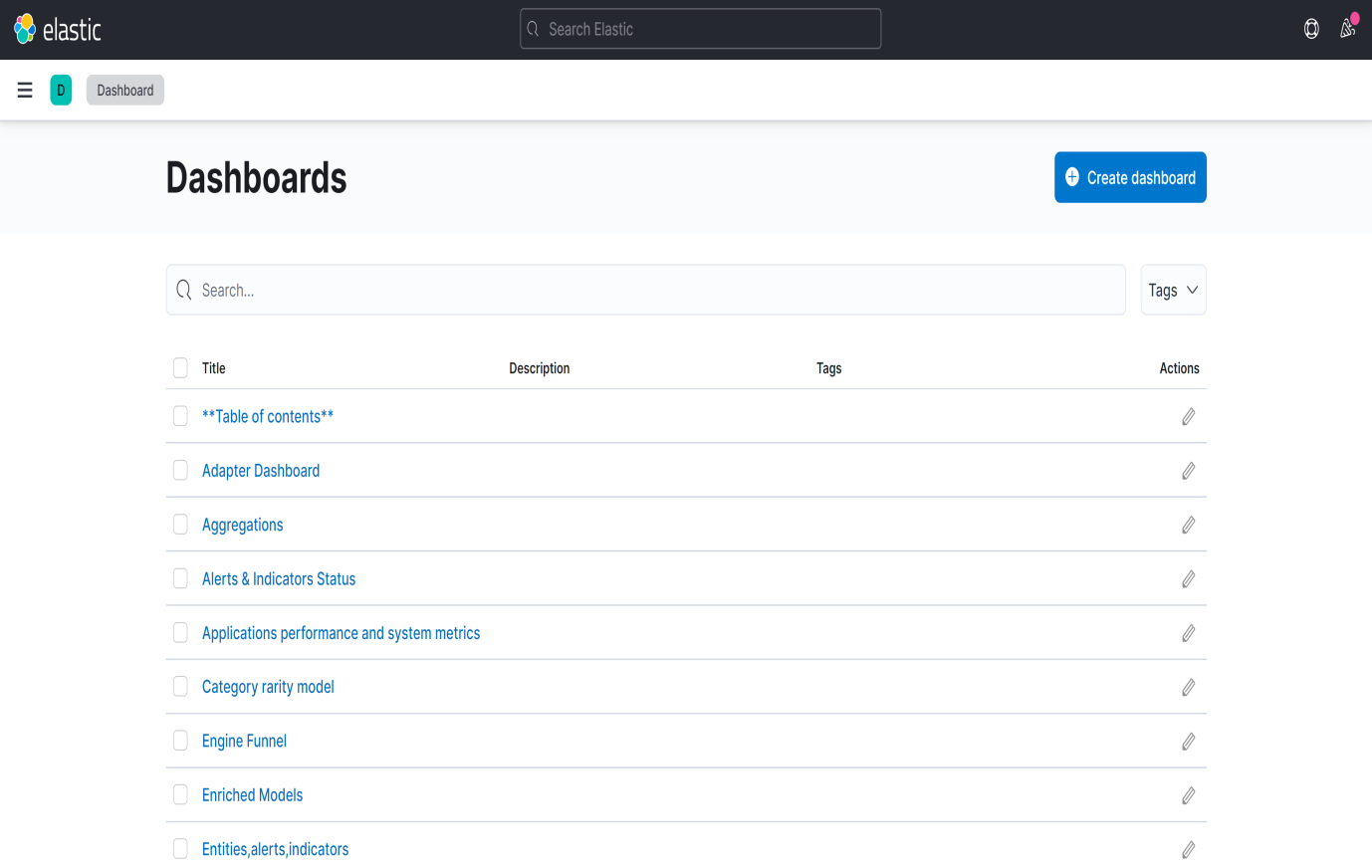The width and height of the screenshot is (1372, 868).
Task: Open the Tags filter dropdown
Action: coord(1173,290)
